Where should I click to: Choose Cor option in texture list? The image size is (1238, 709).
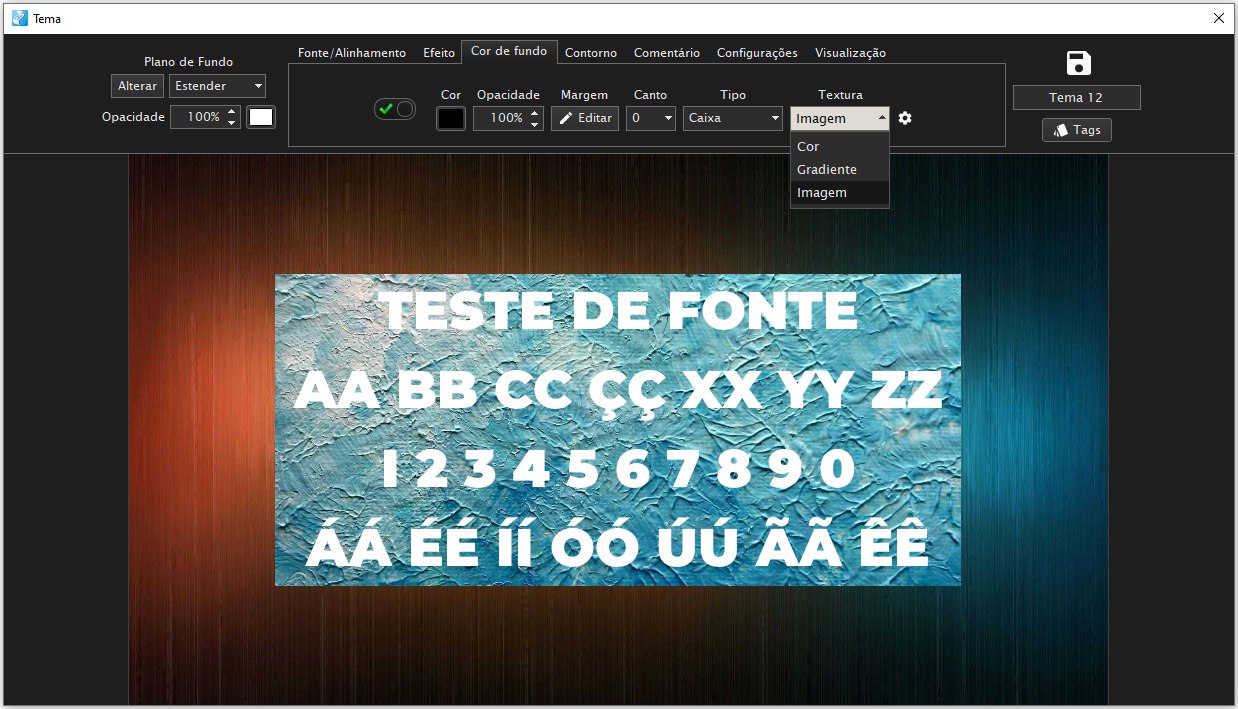[x=808, y=147]
